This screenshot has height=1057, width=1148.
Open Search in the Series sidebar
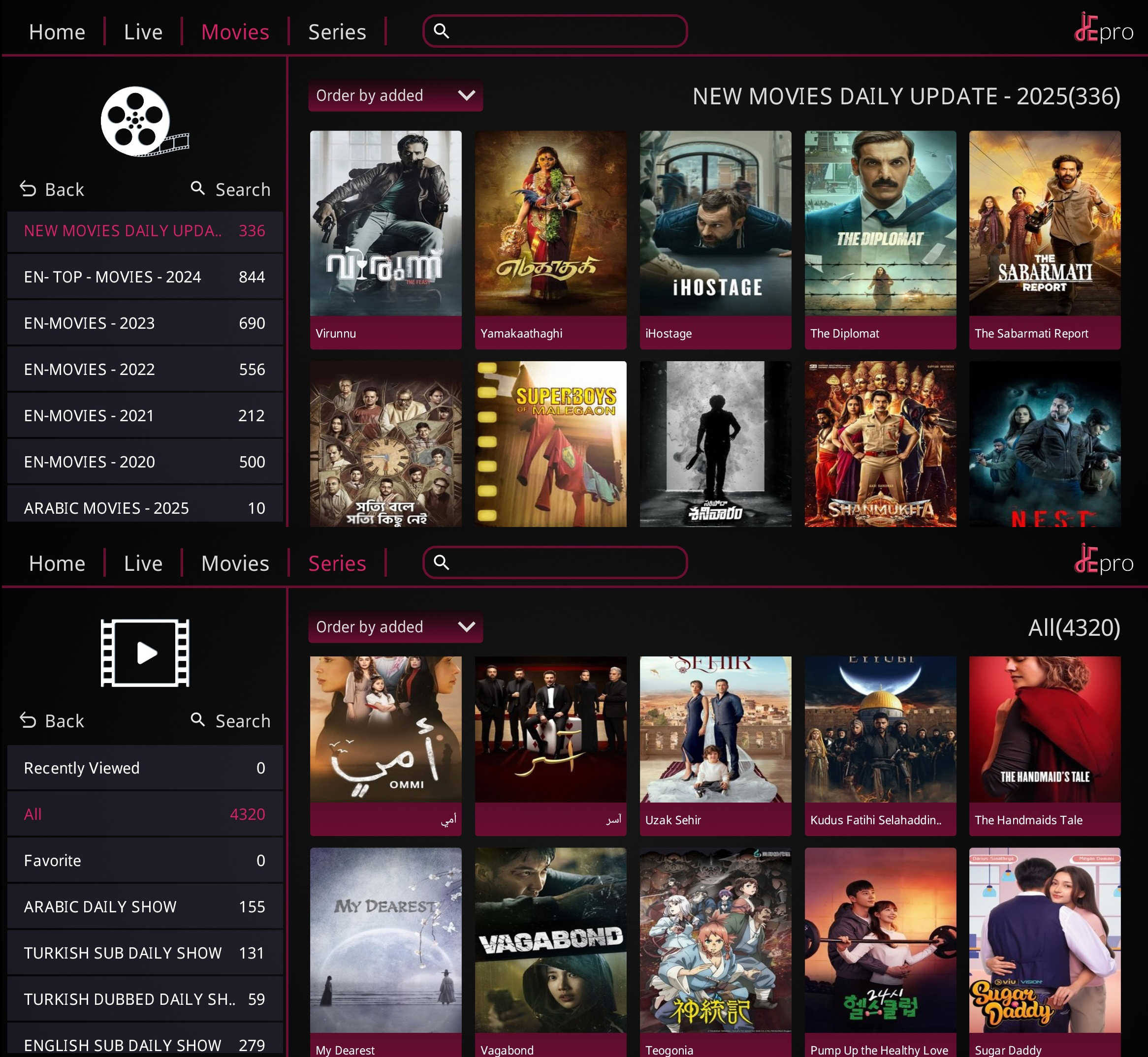tap(230, 721)
